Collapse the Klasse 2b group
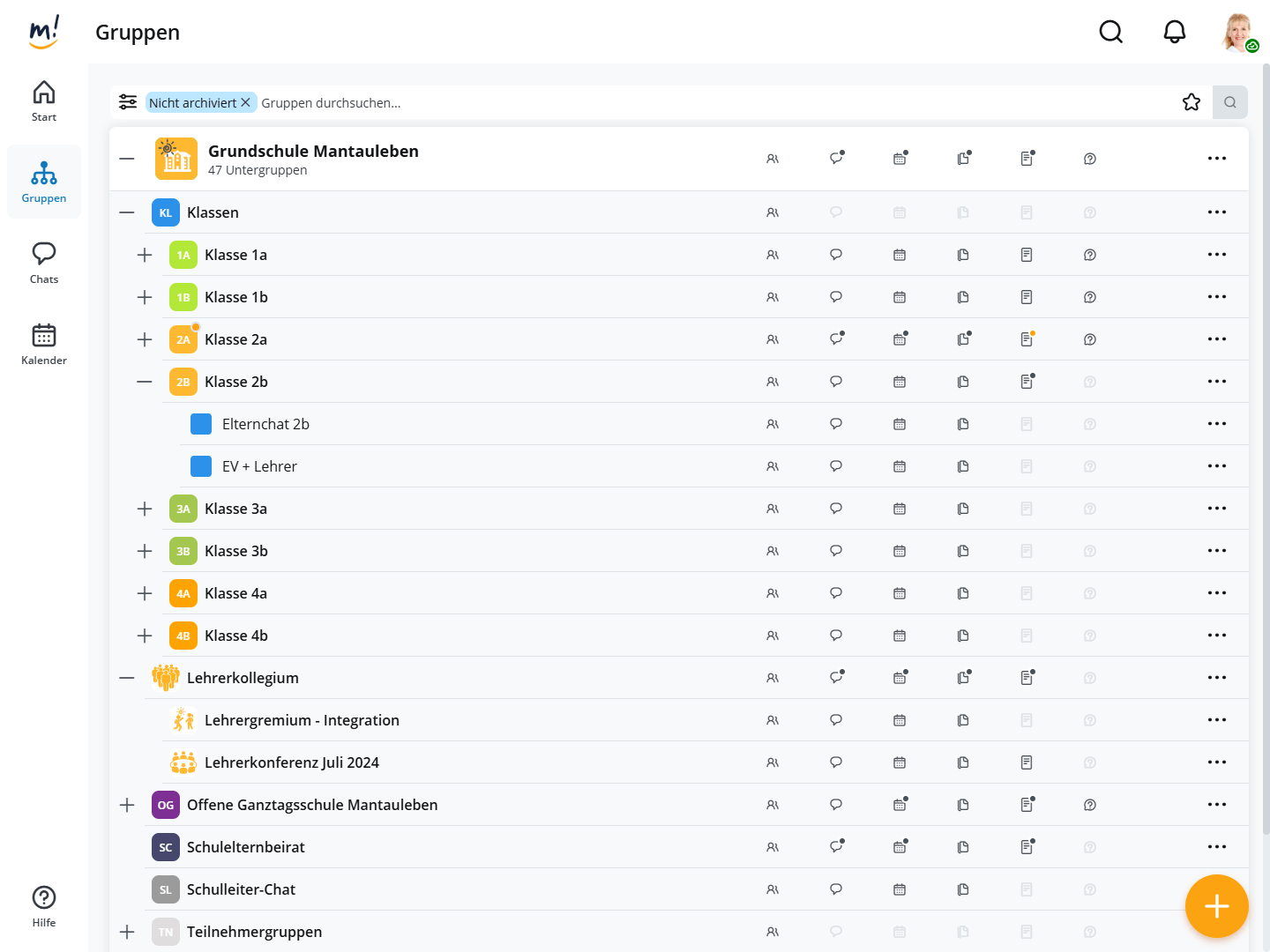The image size is (1270, 952). coord(145,382)
